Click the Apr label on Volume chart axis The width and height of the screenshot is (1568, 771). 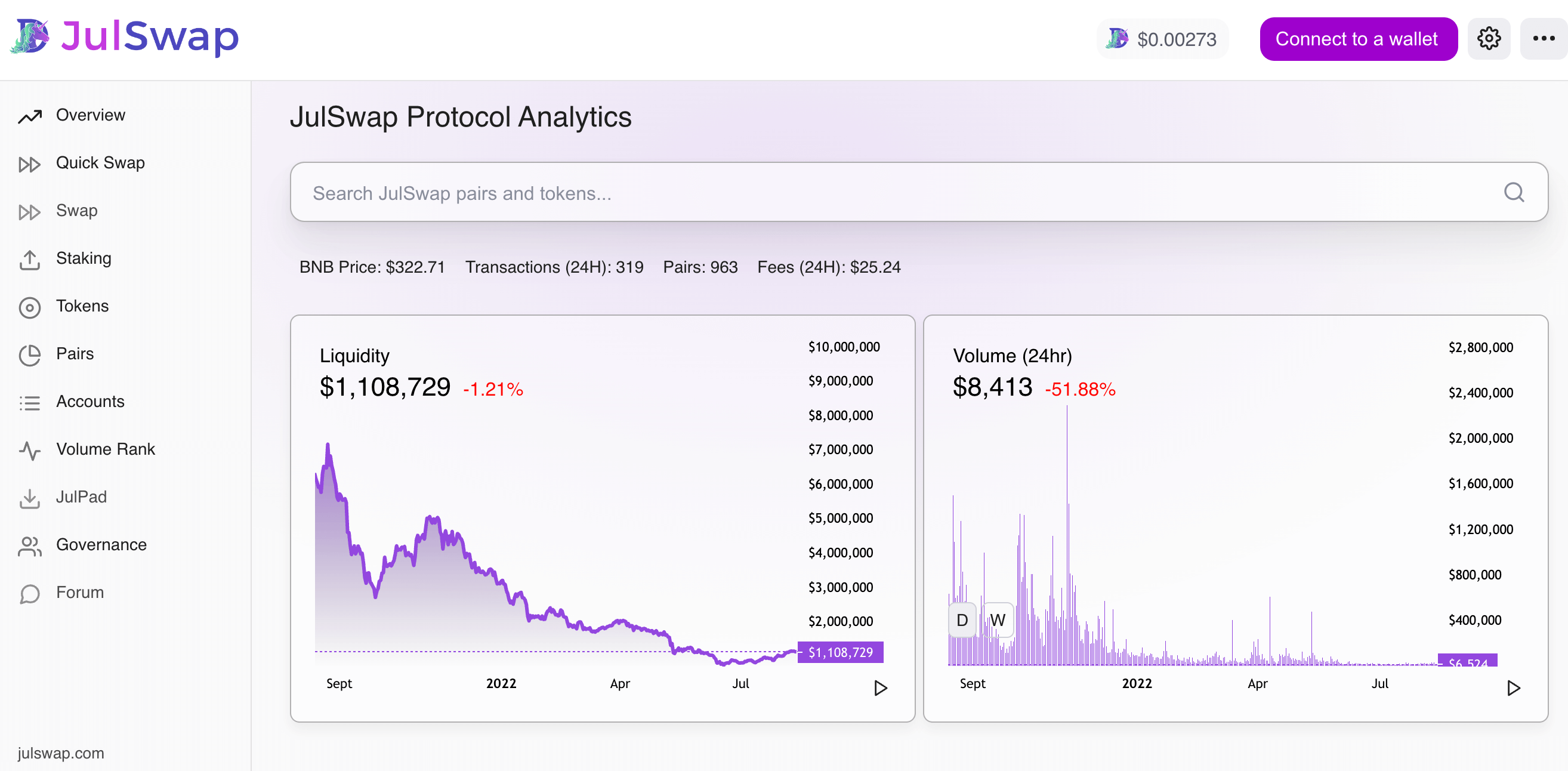pos(1257,683)
